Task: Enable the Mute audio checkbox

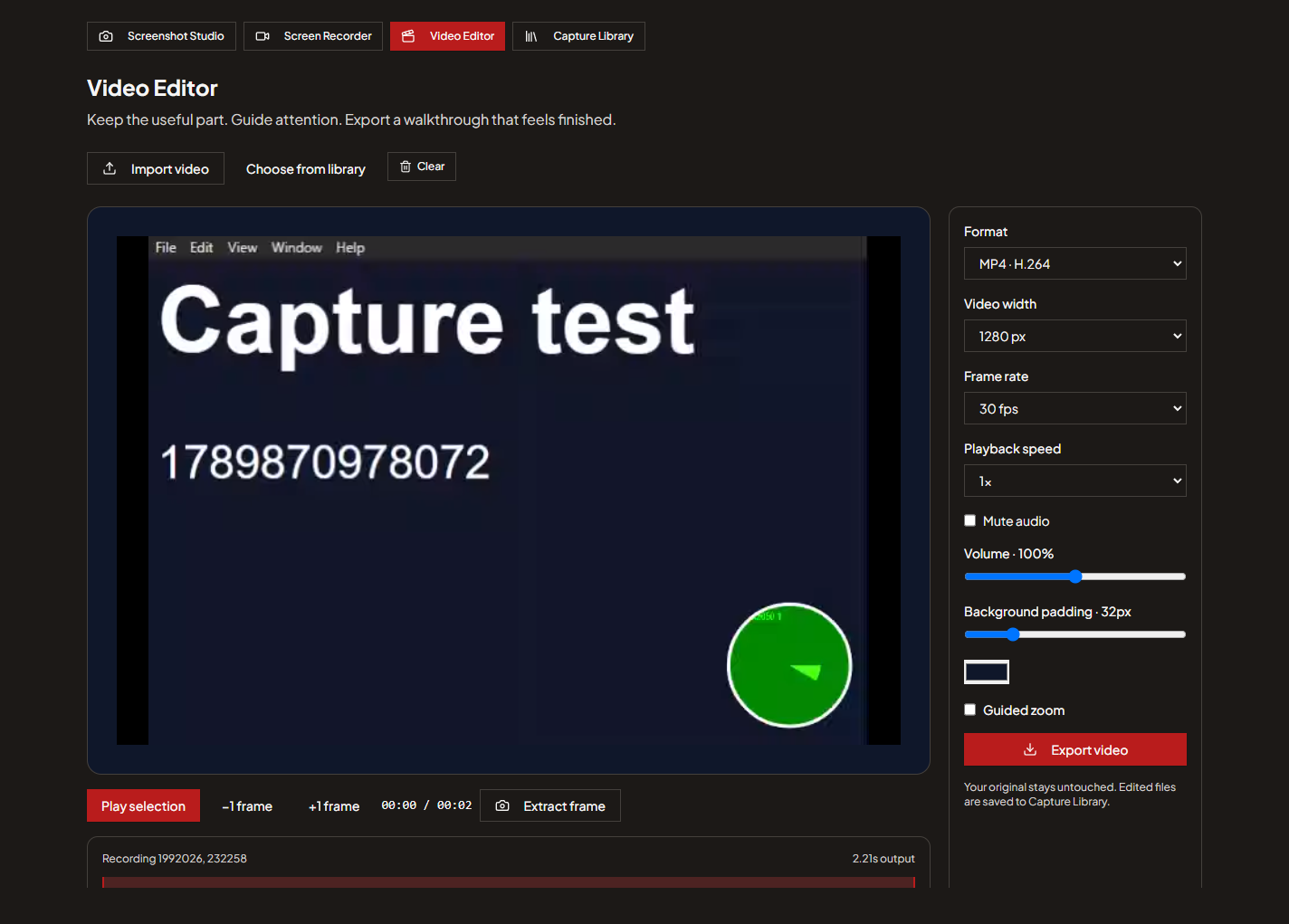Action: point(970,520)
